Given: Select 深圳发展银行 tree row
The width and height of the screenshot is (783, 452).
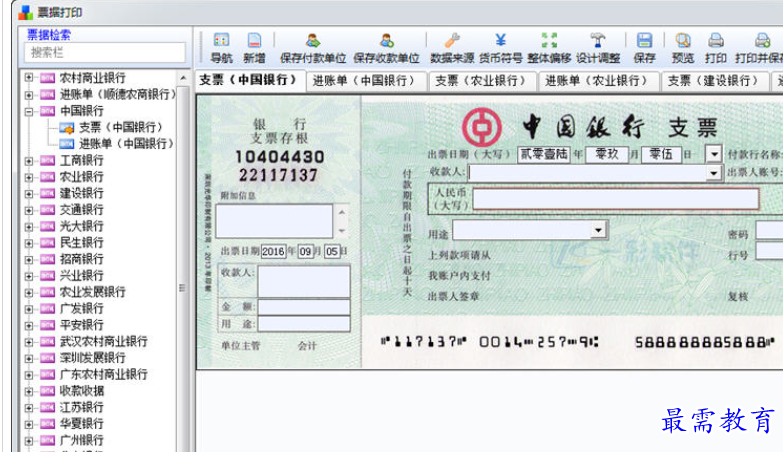Looking at the screenshot, I should pos(93,358).
